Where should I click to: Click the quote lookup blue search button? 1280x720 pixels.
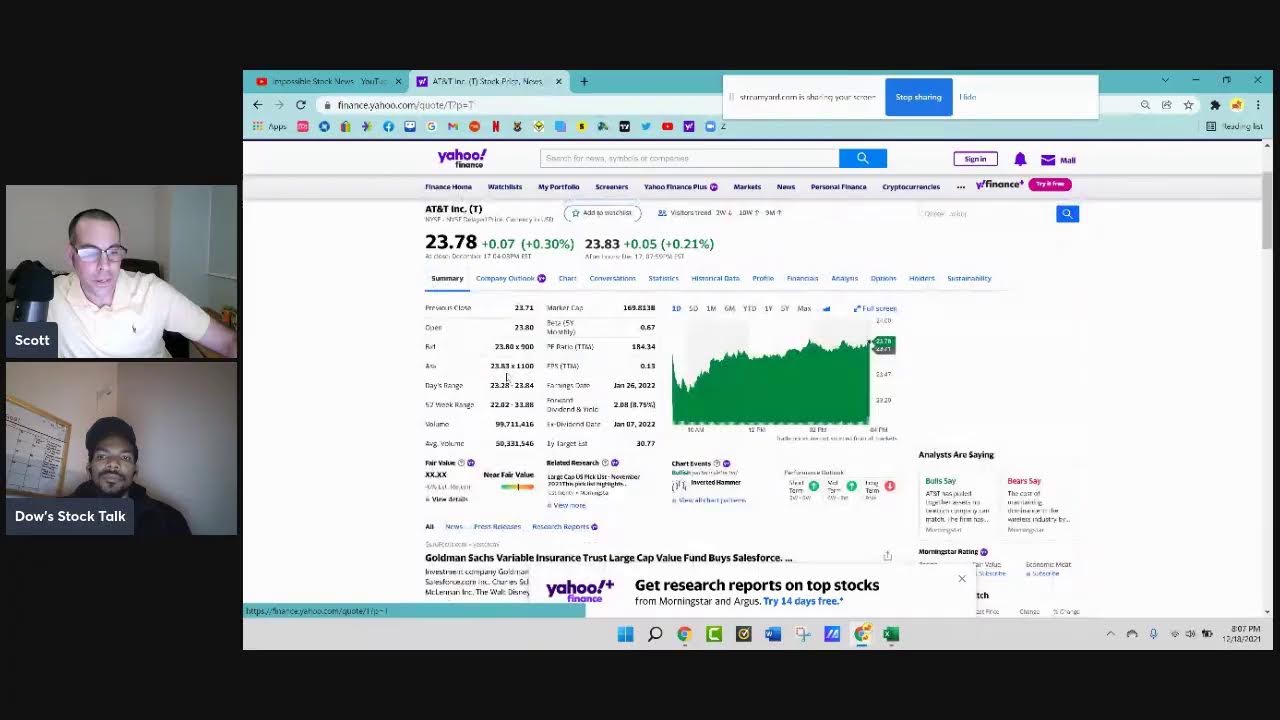pos(1067,213)
